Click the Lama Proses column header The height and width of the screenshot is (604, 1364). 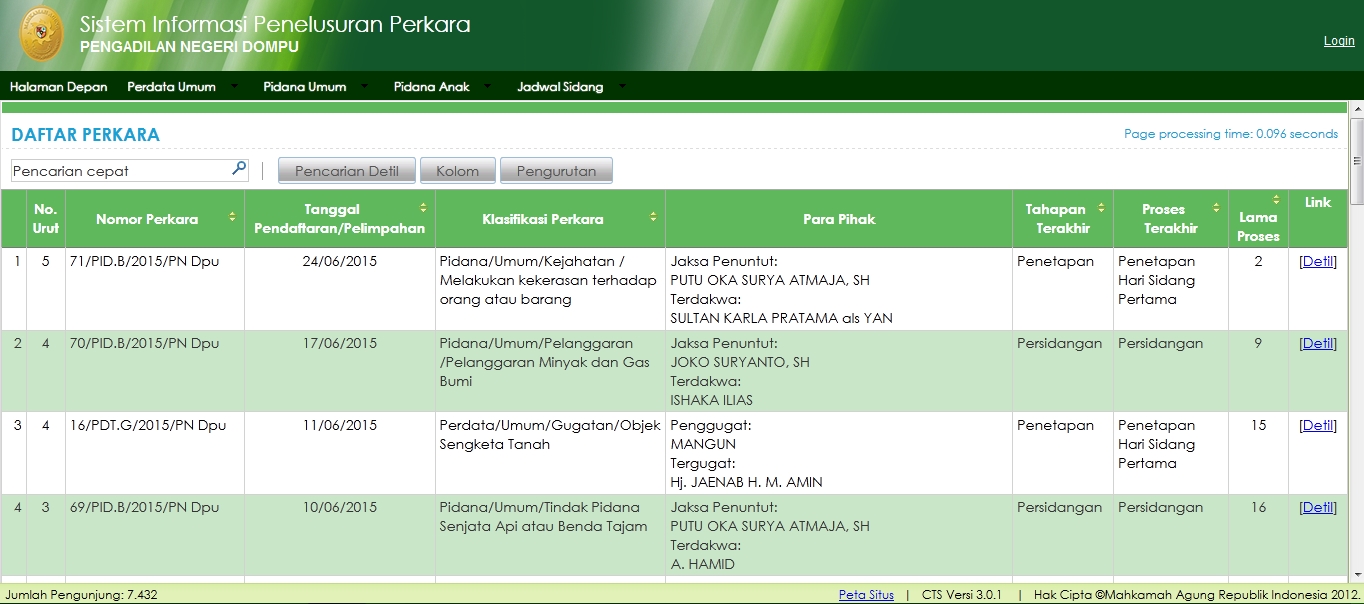[1258, 219]
